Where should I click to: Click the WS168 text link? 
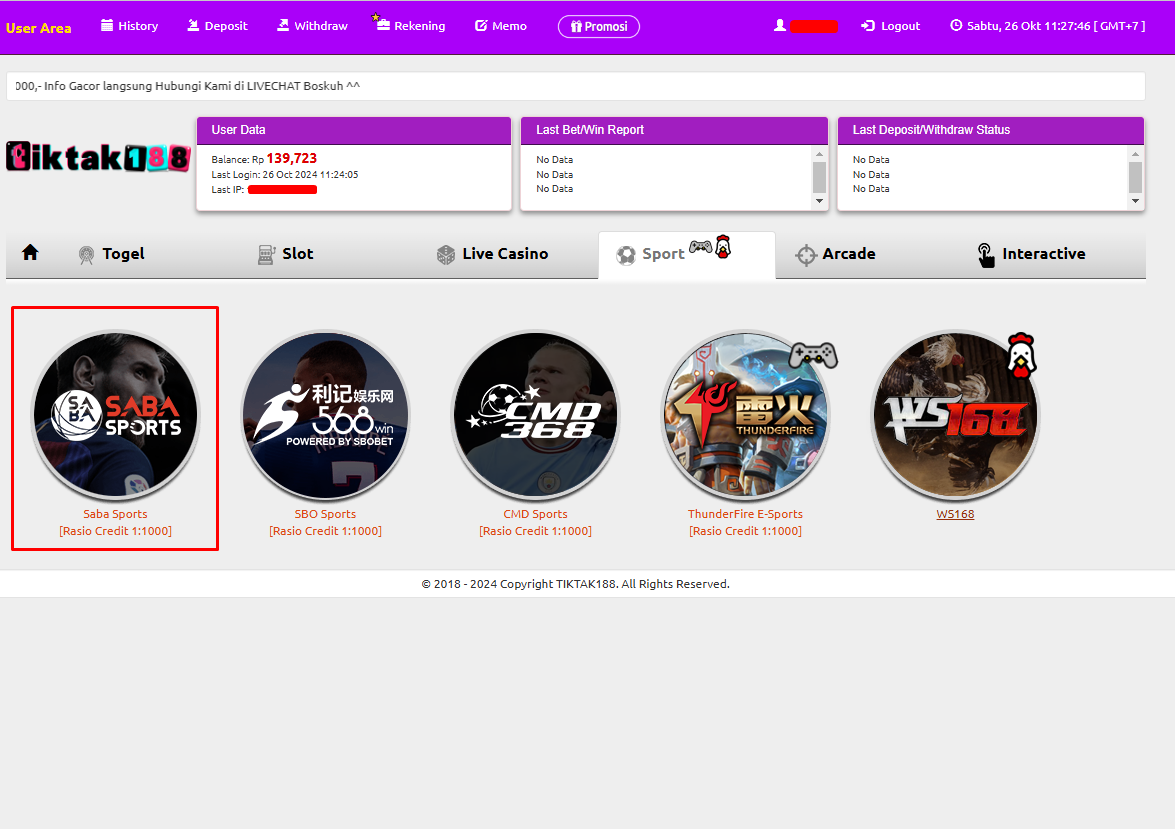pos(955,514)
